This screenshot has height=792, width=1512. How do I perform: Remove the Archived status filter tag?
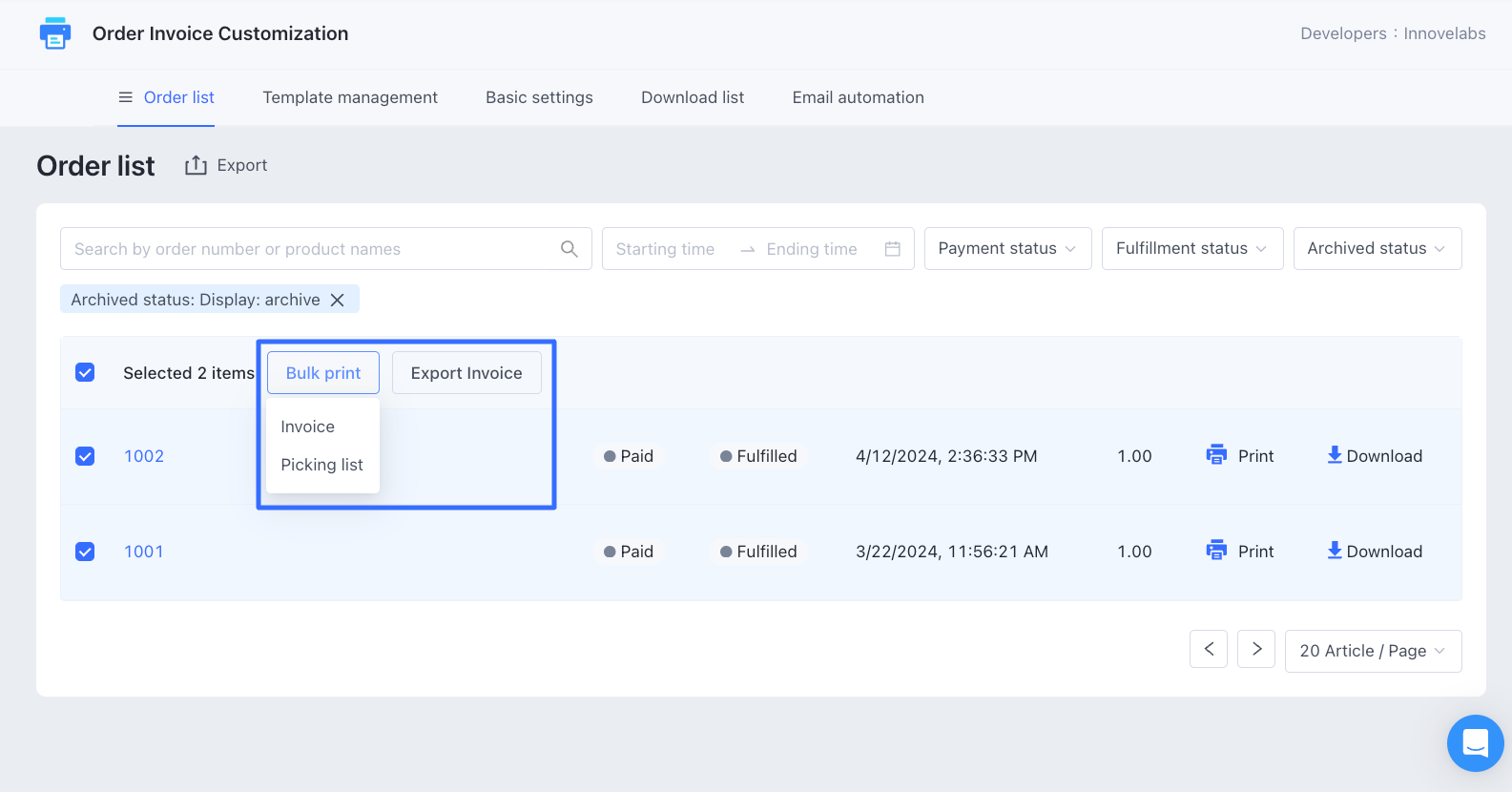338,300
